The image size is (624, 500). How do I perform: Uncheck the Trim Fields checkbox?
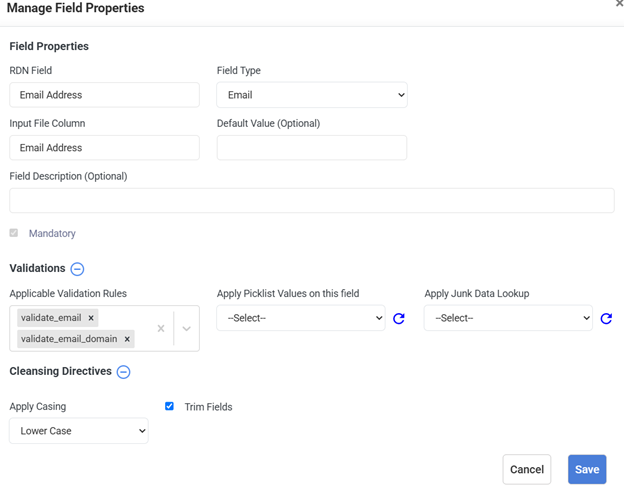click(169, 406)
